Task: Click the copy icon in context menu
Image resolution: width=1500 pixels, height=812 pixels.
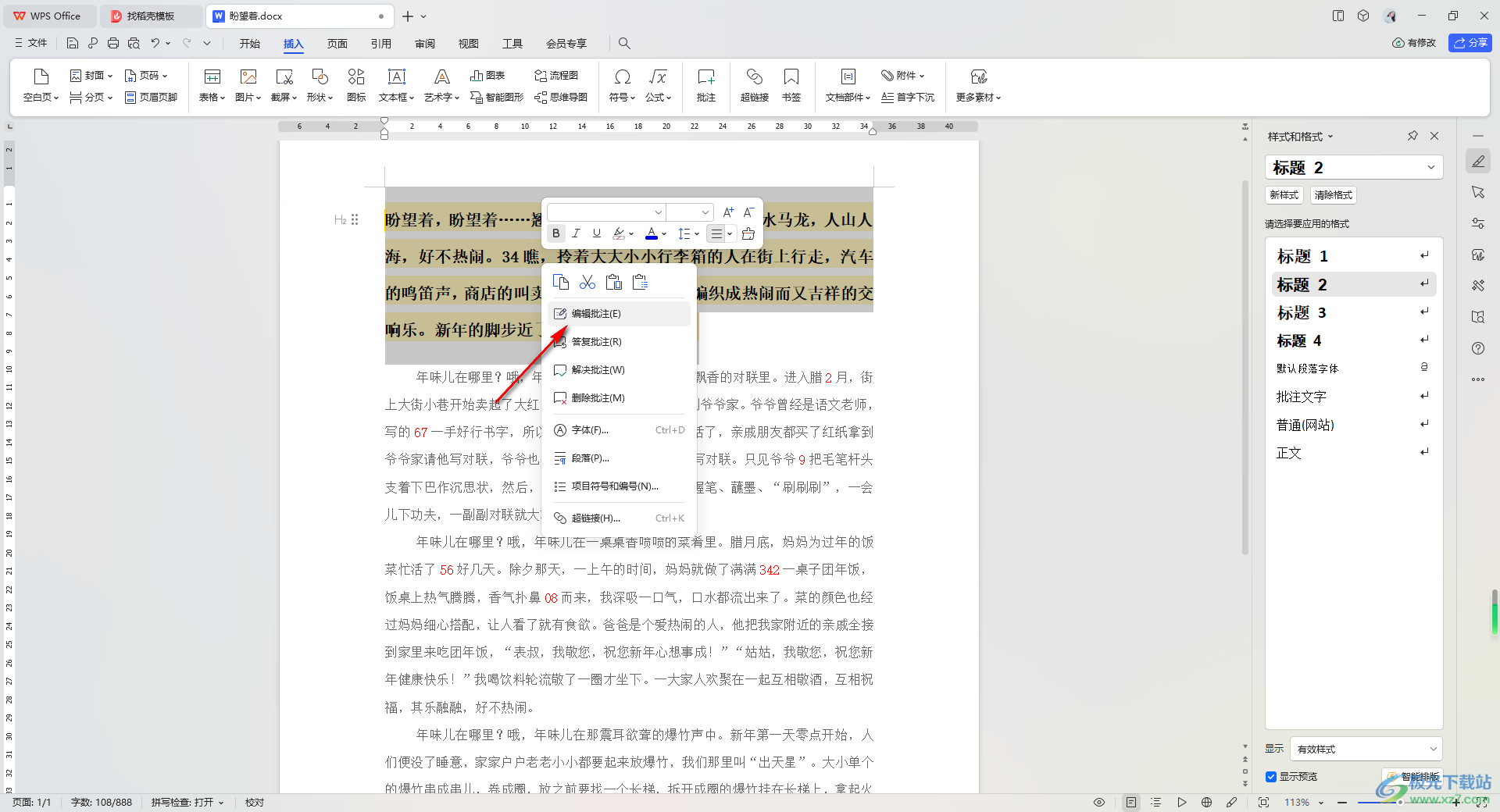Action: (561, 282)
